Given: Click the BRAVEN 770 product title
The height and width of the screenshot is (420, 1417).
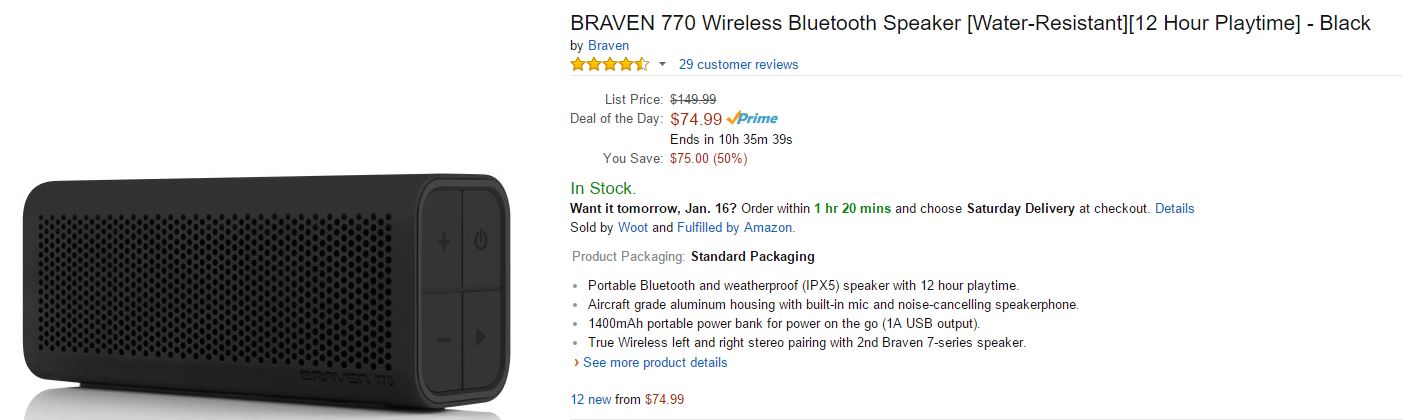Looking at the screenshot, I should tap(970, 23).
